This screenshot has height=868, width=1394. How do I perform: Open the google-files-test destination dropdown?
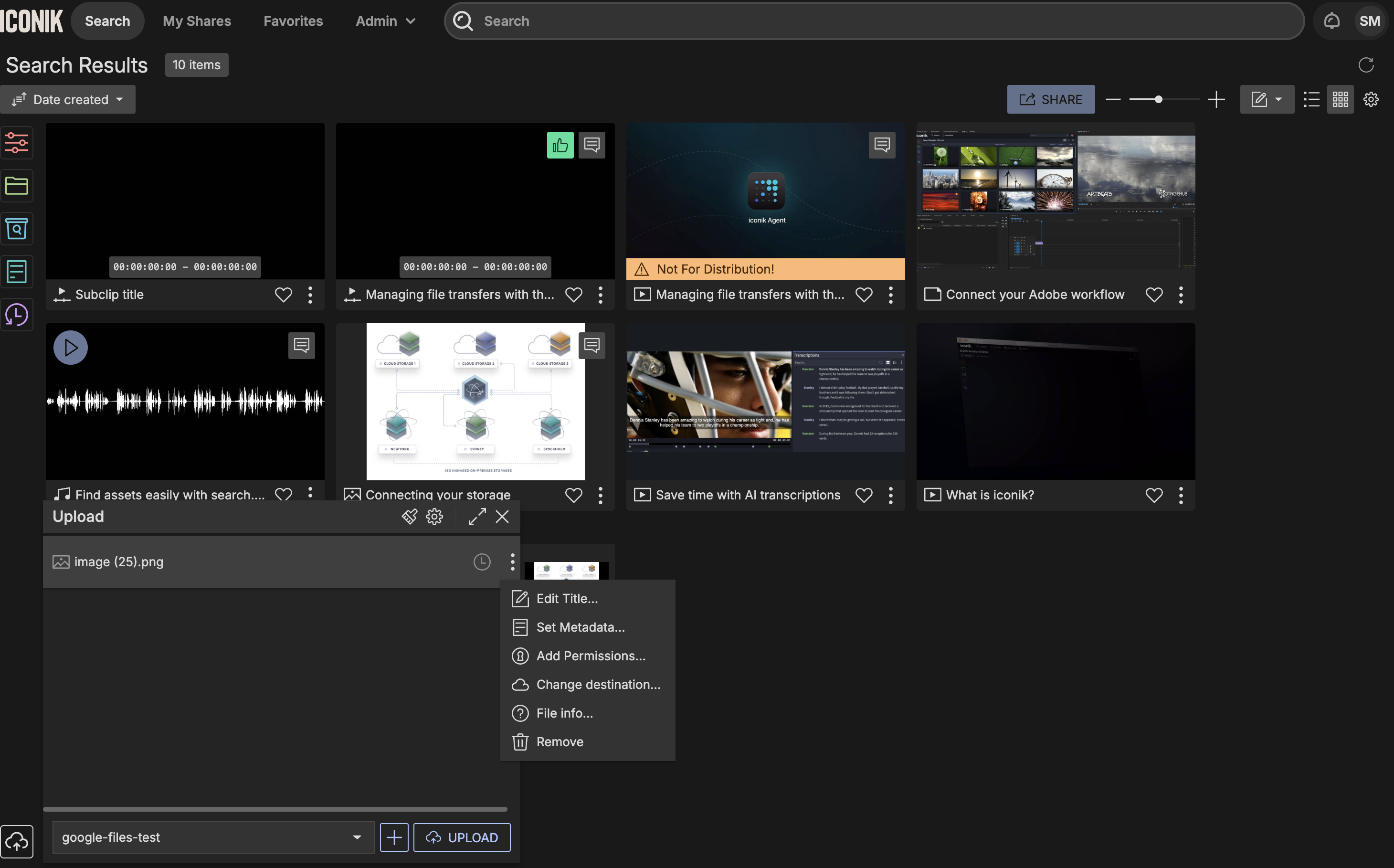tap(213, 837)
